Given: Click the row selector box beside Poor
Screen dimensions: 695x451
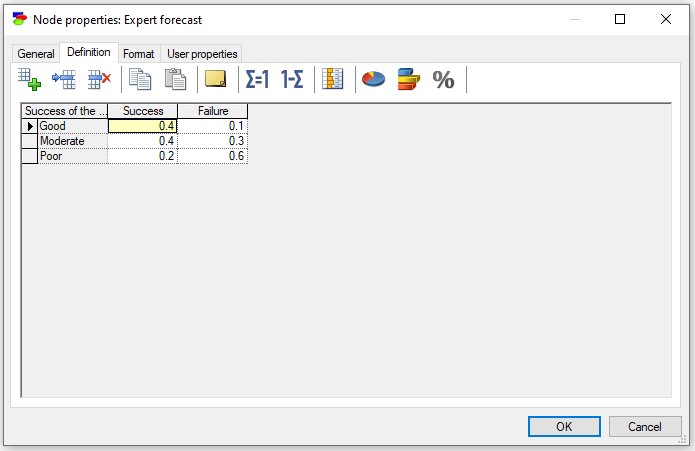Looking at the screenshot, I should click(x=30, y=156).
